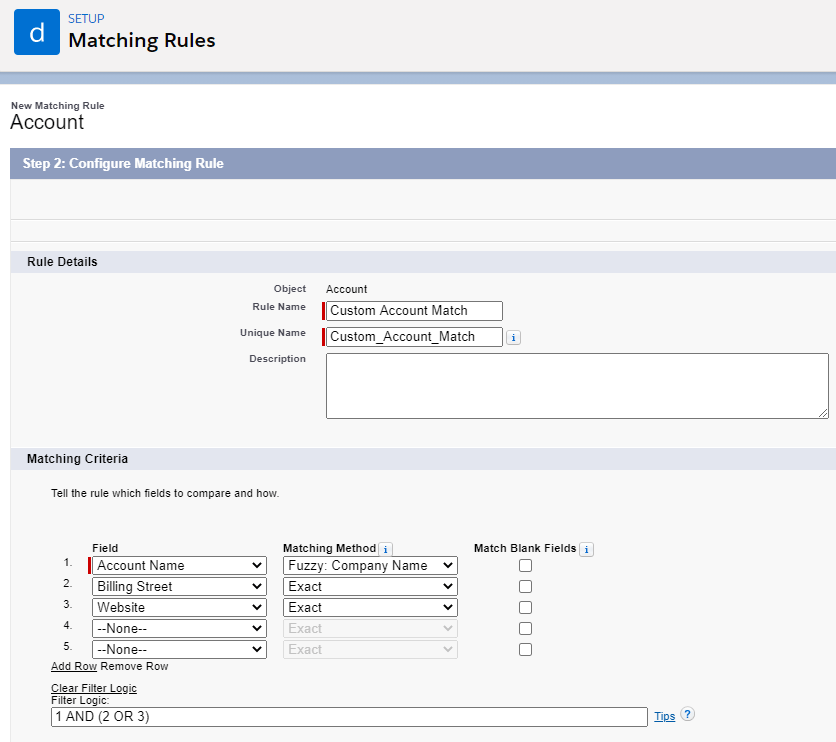Tick Match Blank Fields checkbox in row 4

coord(525,629)
